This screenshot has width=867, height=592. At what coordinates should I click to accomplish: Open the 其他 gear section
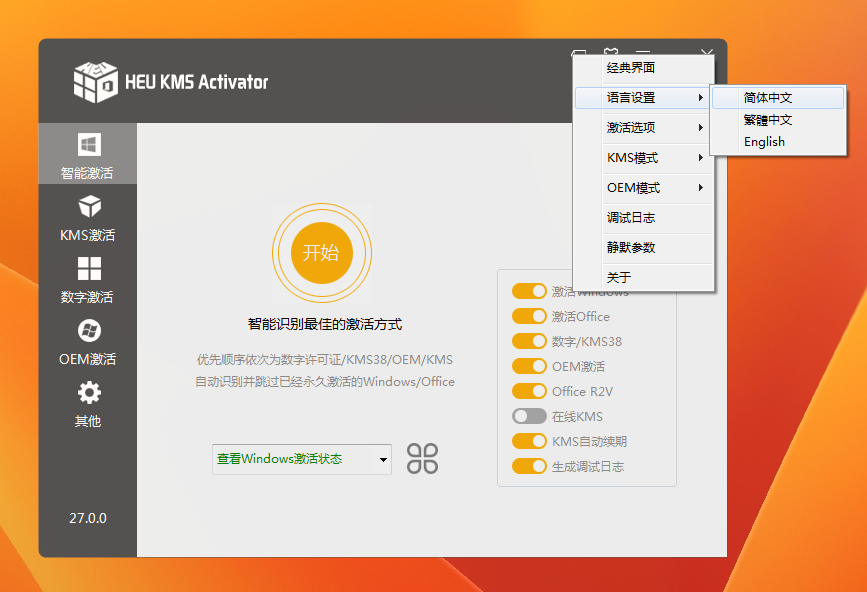(87, 404)
